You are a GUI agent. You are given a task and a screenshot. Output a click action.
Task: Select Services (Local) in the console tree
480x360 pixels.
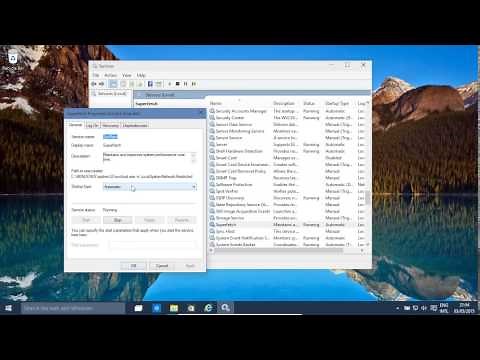coord(112,94)
